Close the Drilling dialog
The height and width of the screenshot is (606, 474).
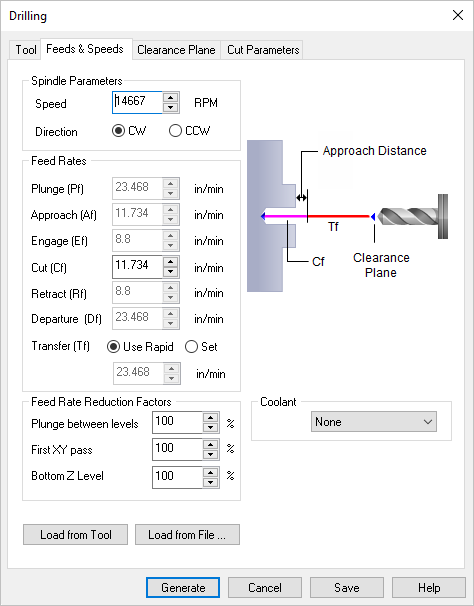pyautogui.click(x=458, y=15)
